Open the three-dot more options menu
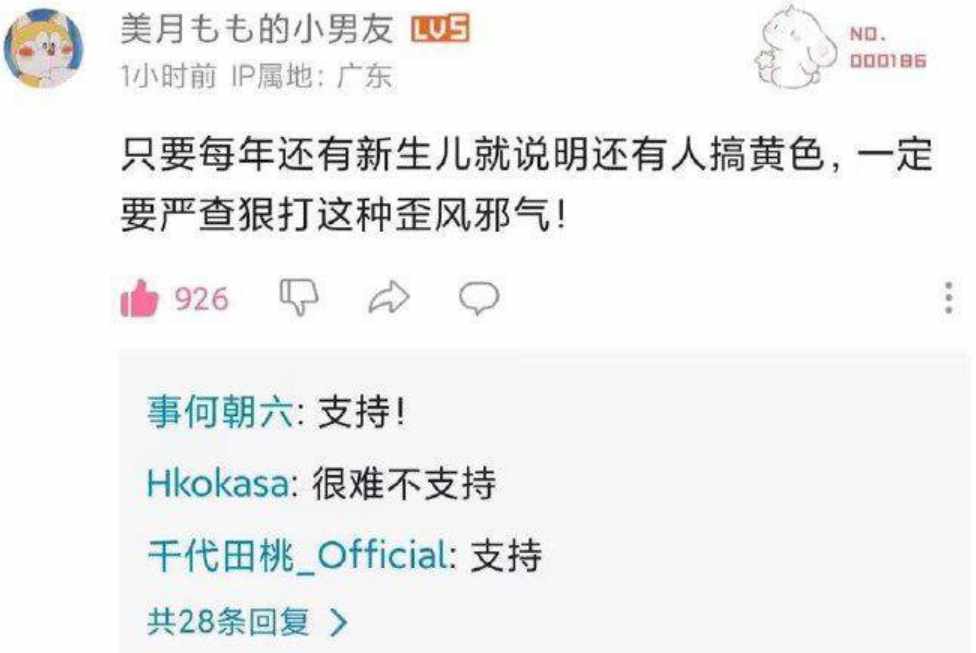 click(x=949, y=298)
